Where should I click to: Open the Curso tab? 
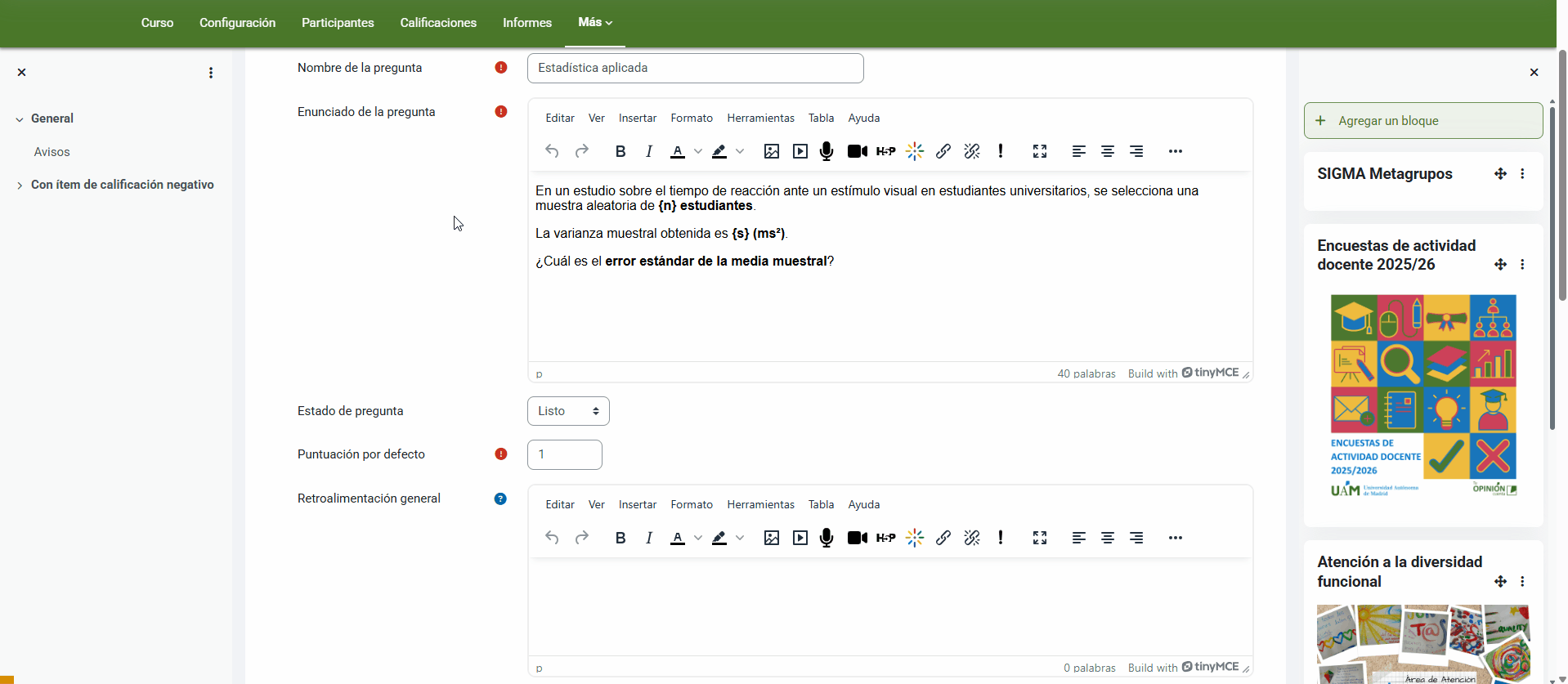pyautogui.click(x=157, y=23)
